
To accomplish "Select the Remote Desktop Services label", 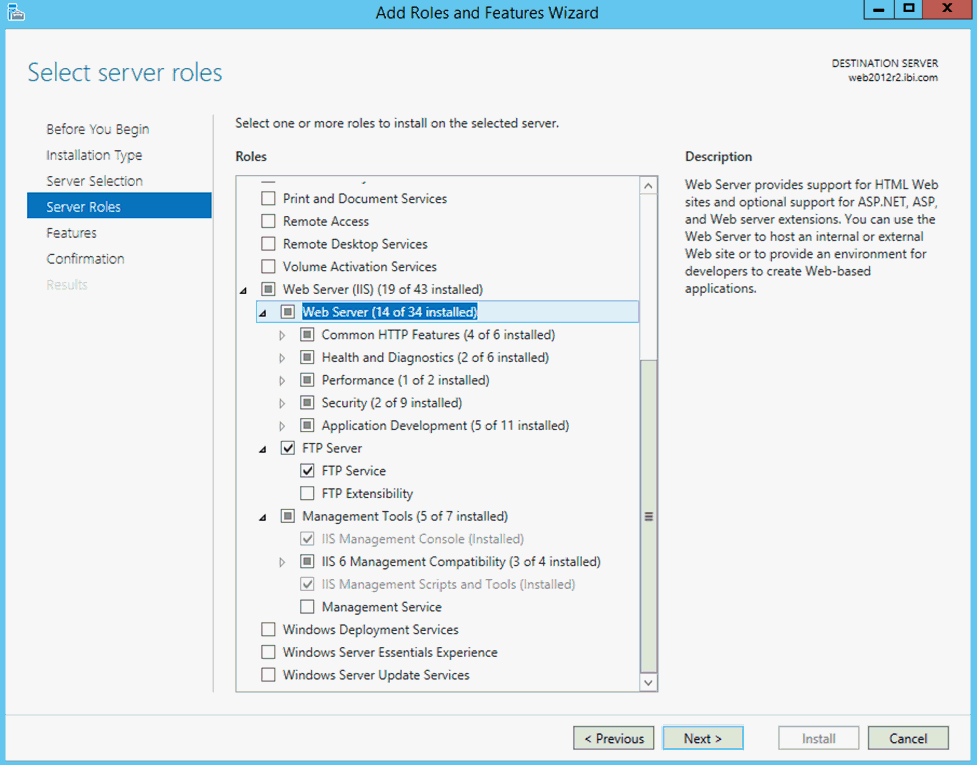I will coord(355,244).
